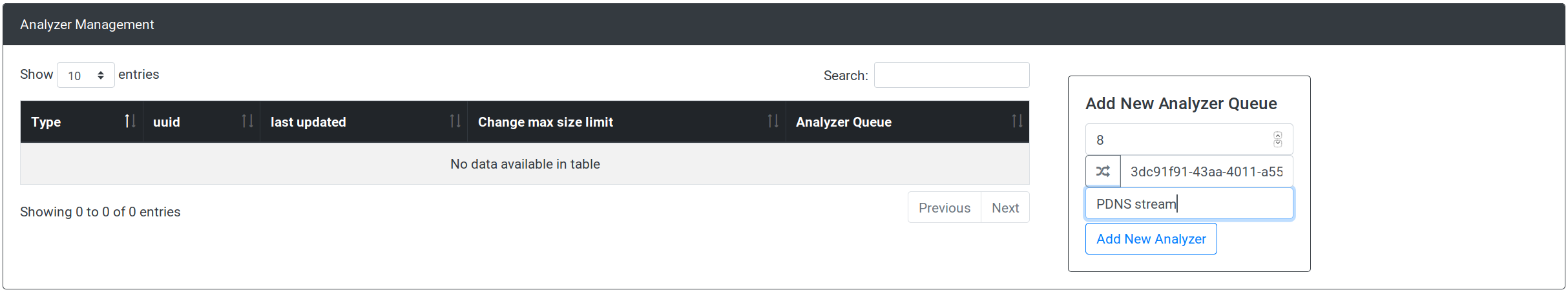Click the description field containing PDNS stream

pos(1189,203)
